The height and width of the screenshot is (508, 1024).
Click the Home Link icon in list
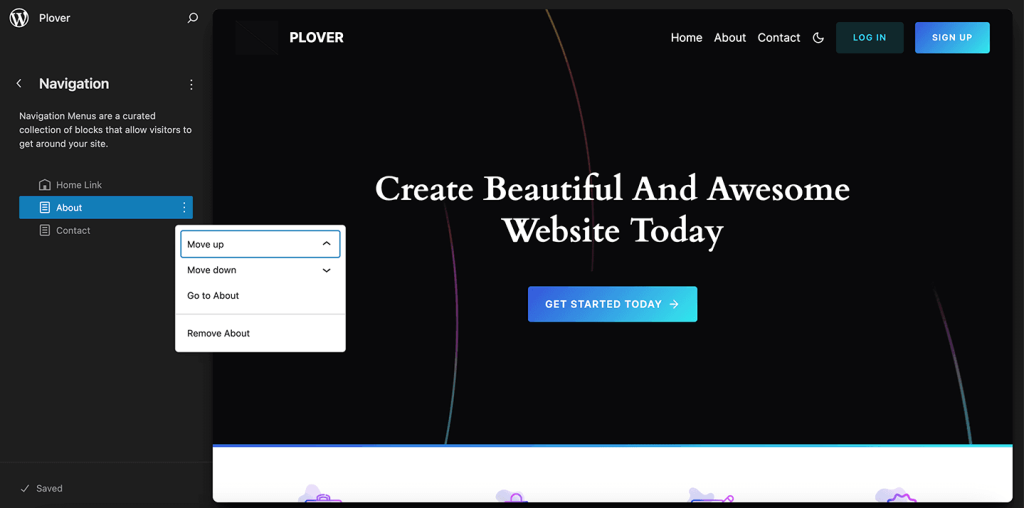[44, 185]
